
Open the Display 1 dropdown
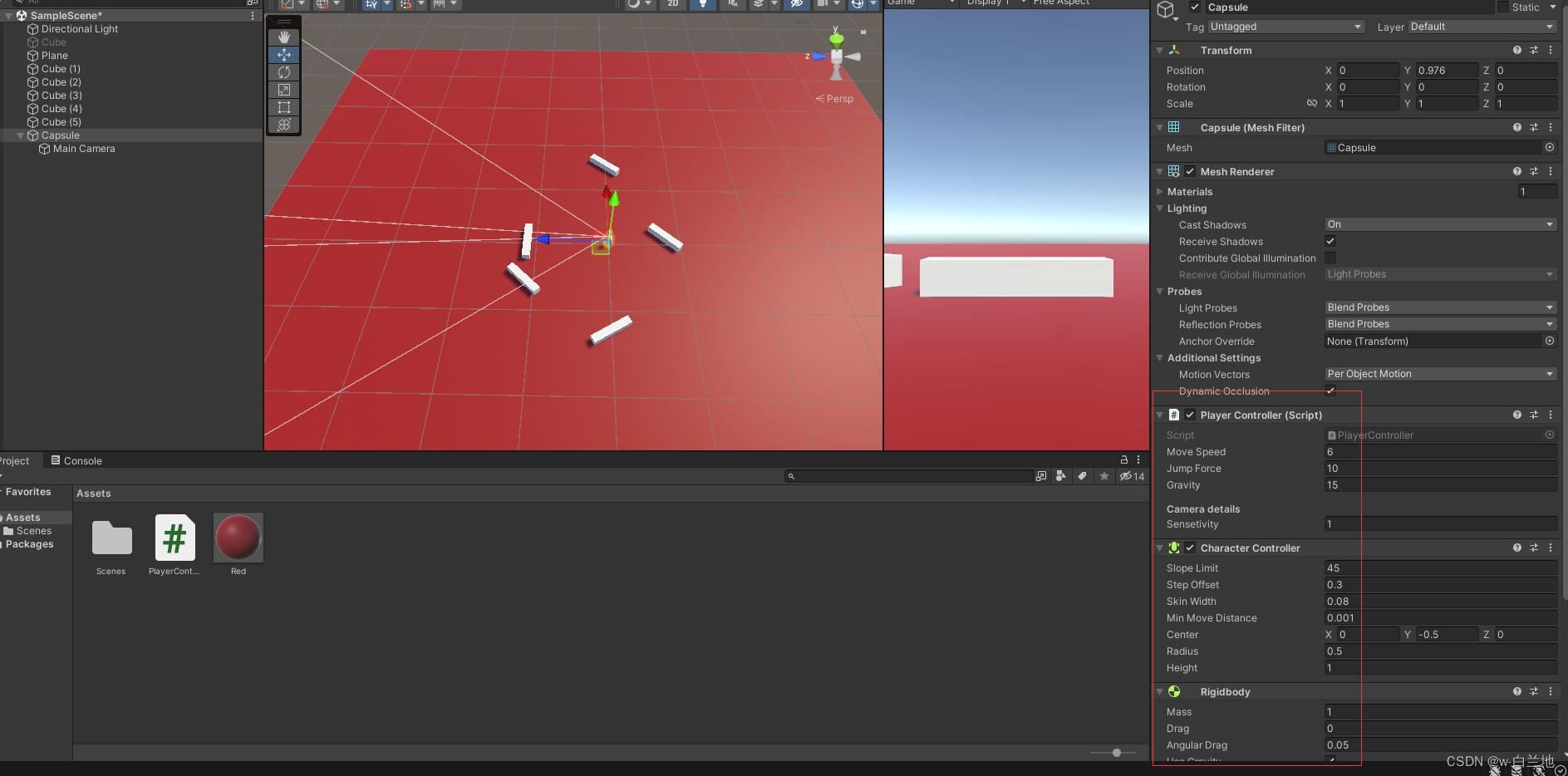pos(994,3)
